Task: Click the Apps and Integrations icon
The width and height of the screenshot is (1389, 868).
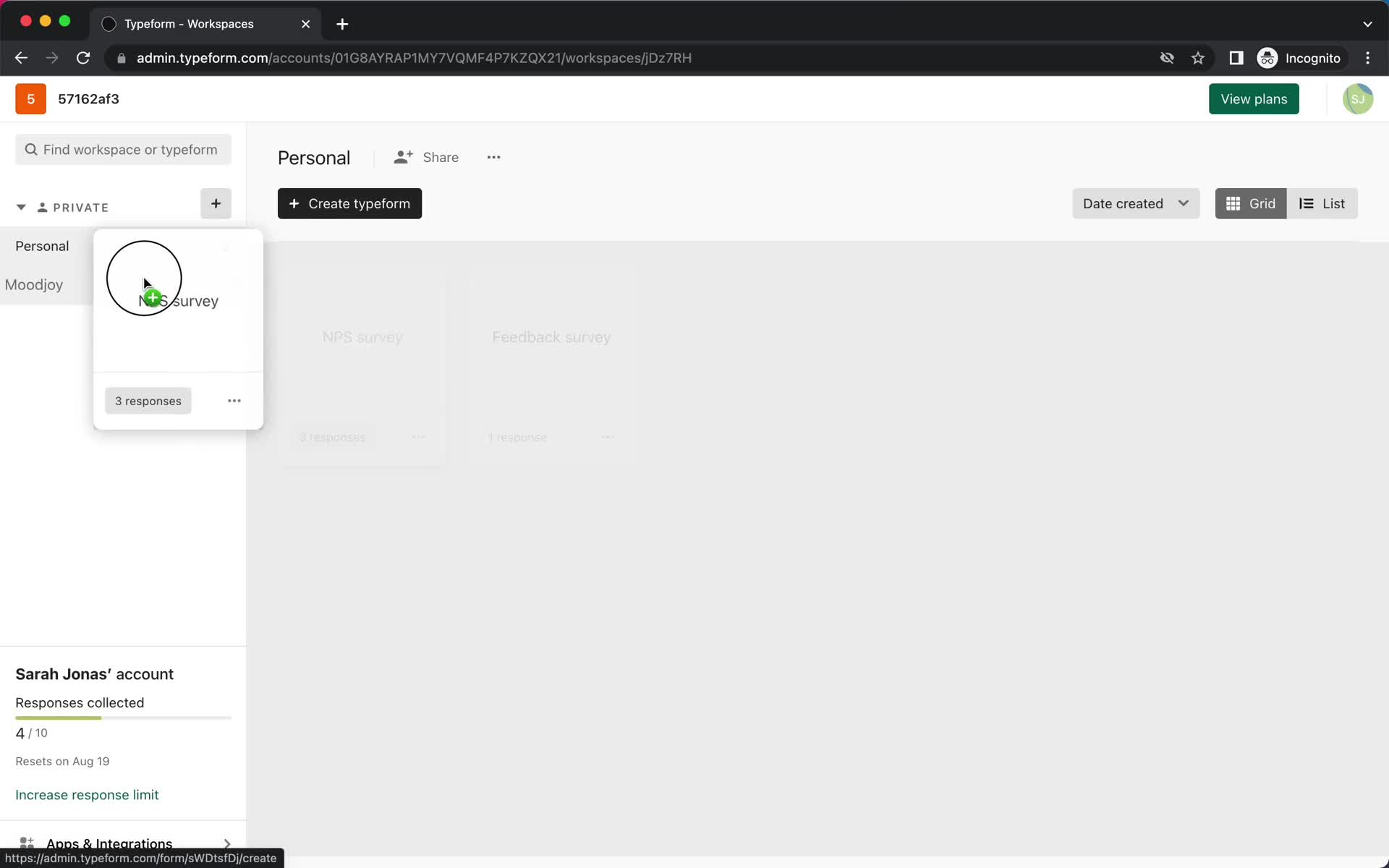Action: (25, 843)
